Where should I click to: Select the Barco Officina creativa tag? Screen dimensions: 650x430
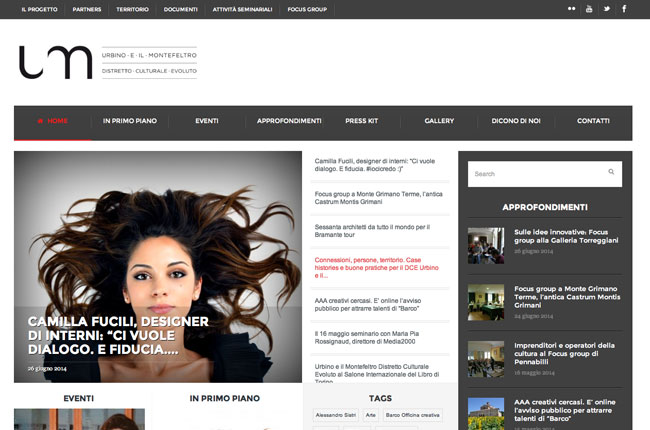(x=414, y=415)
